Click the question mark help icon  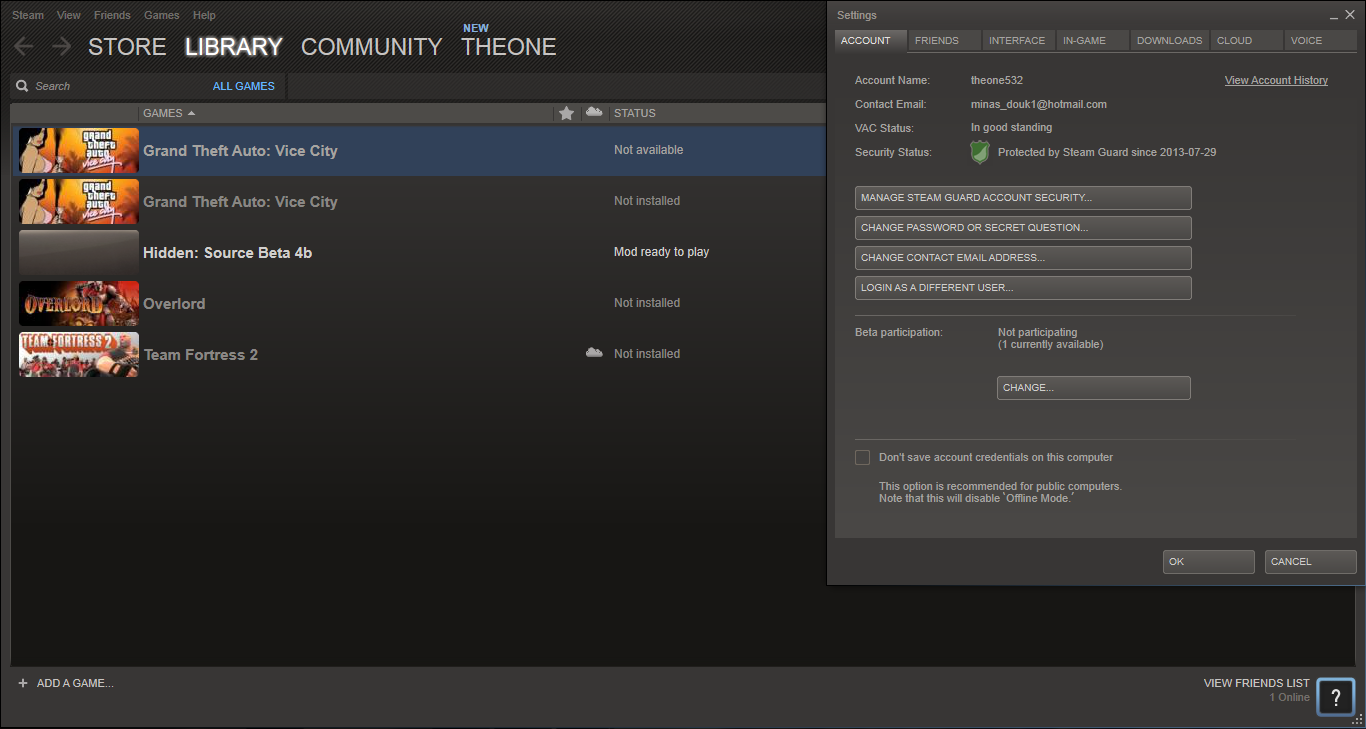pyautogui.click(x=1336, y=697)
